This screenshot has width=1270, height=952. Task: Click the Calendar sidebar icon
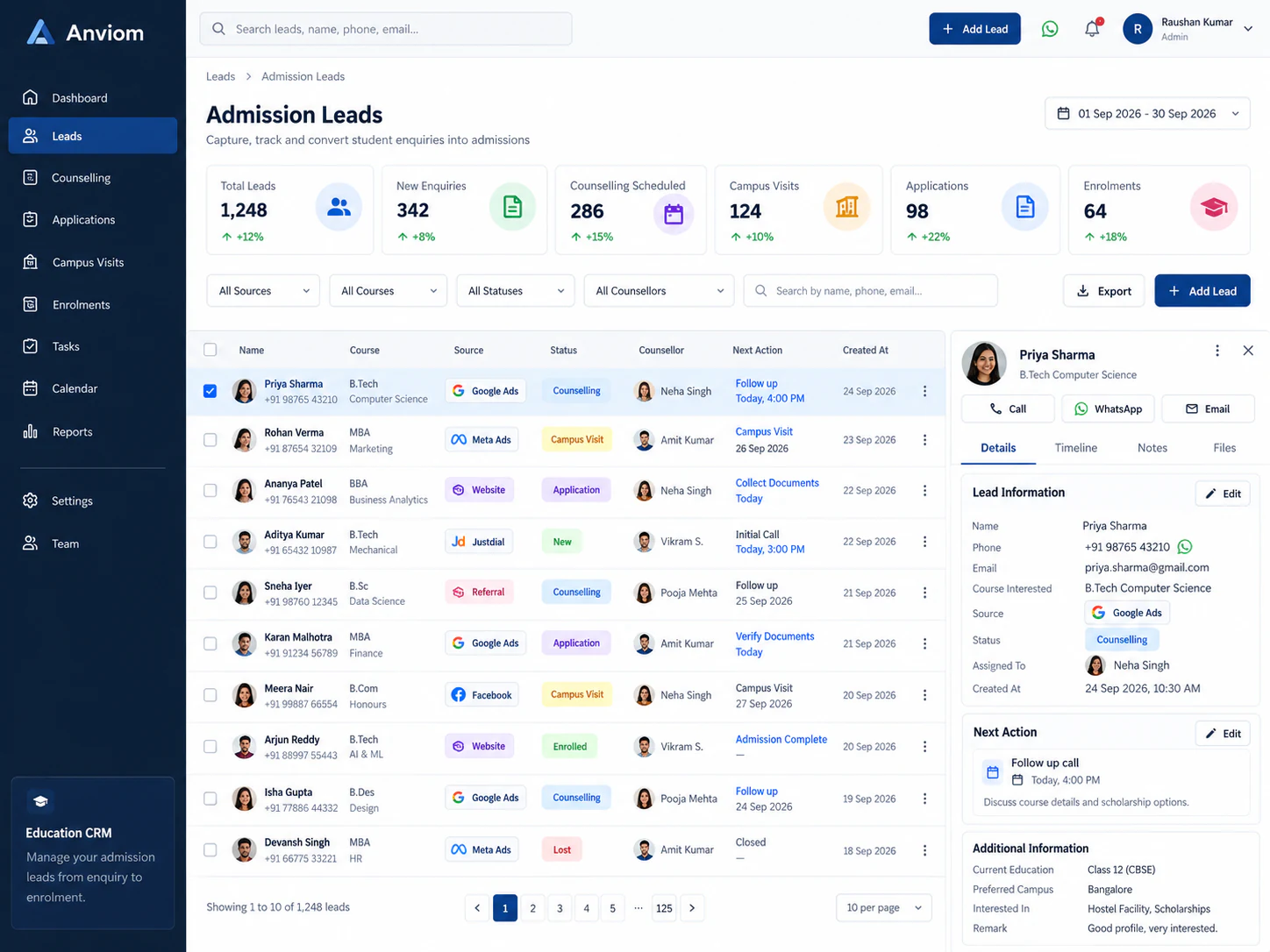30,388
